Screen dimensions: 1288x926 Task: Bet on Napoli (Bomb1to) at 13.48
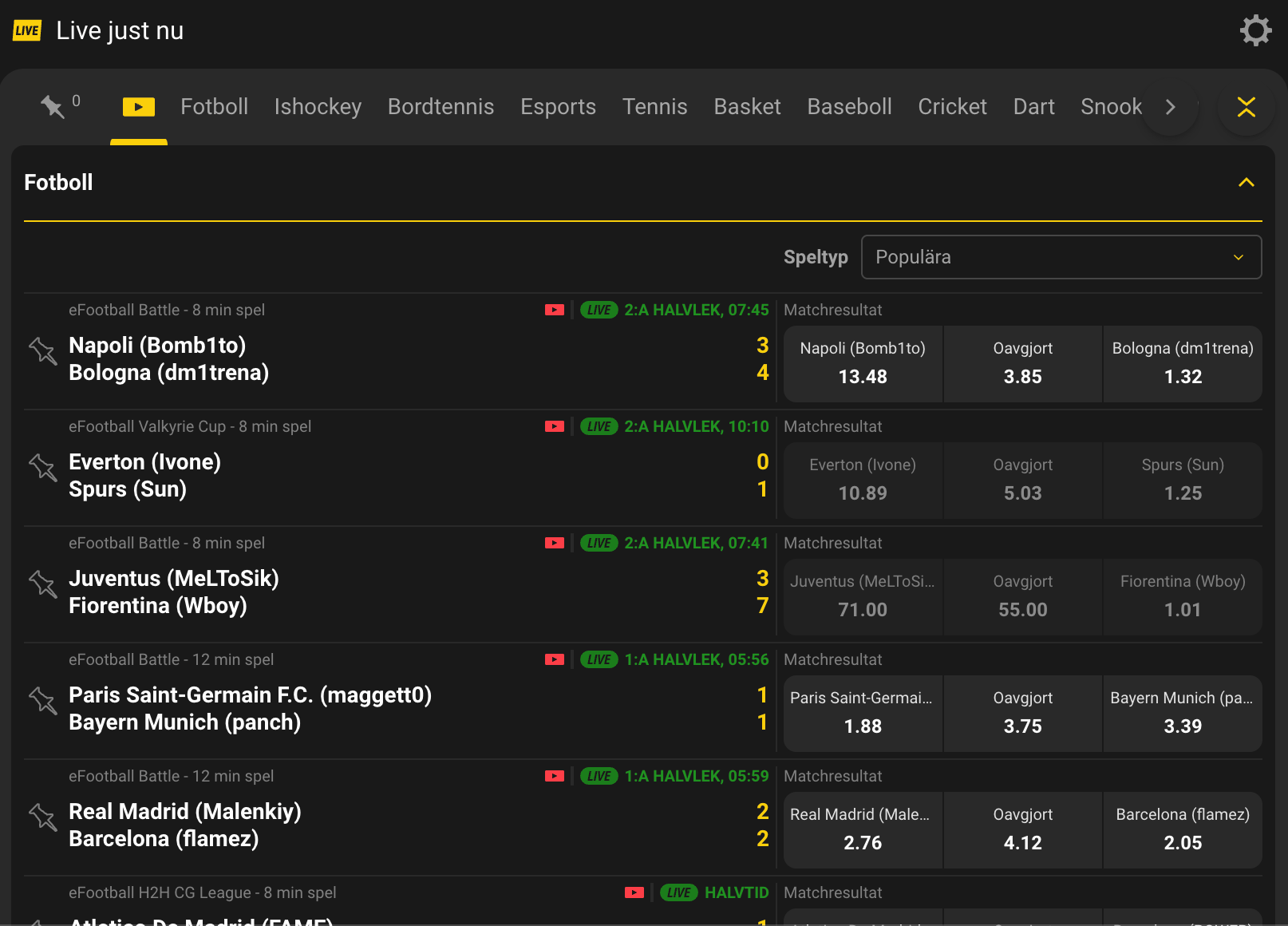point(863,363)
